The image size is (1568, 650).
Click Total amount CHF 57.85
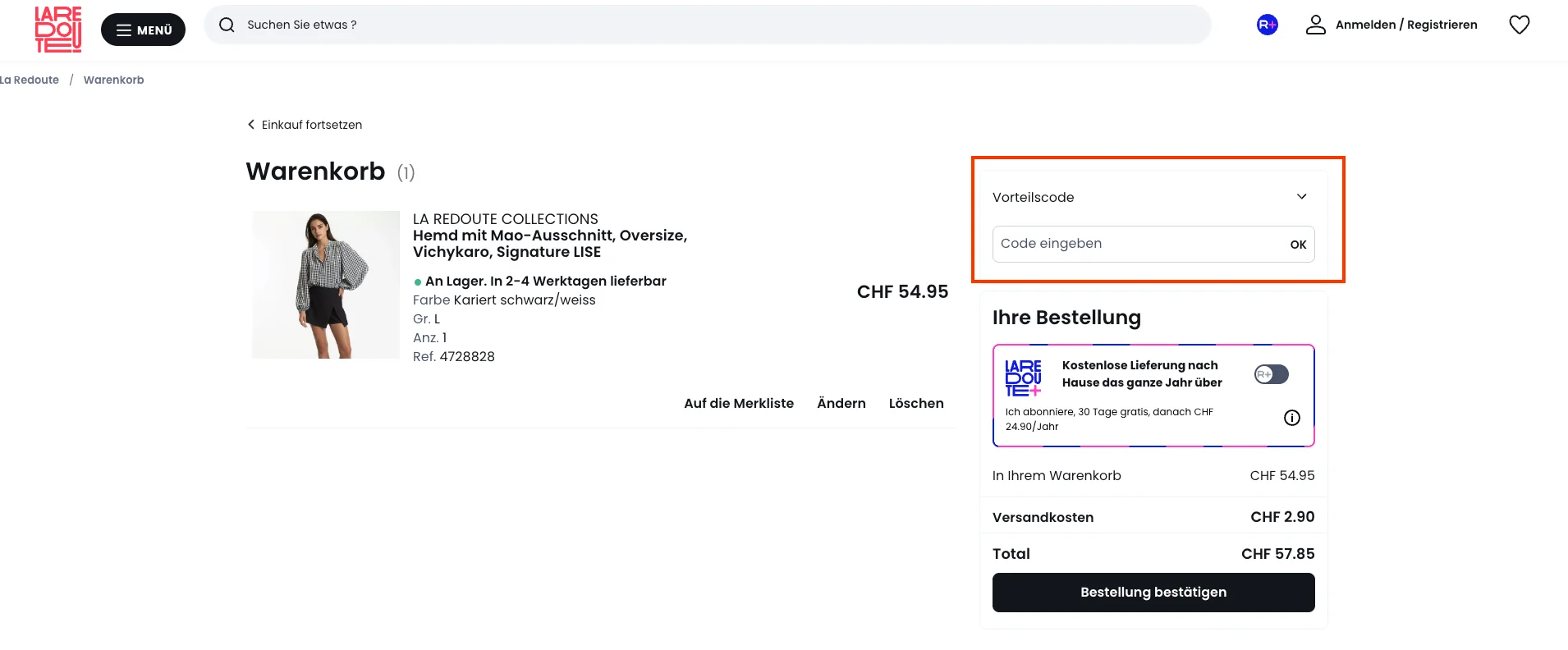click(x=1278, y=554)
